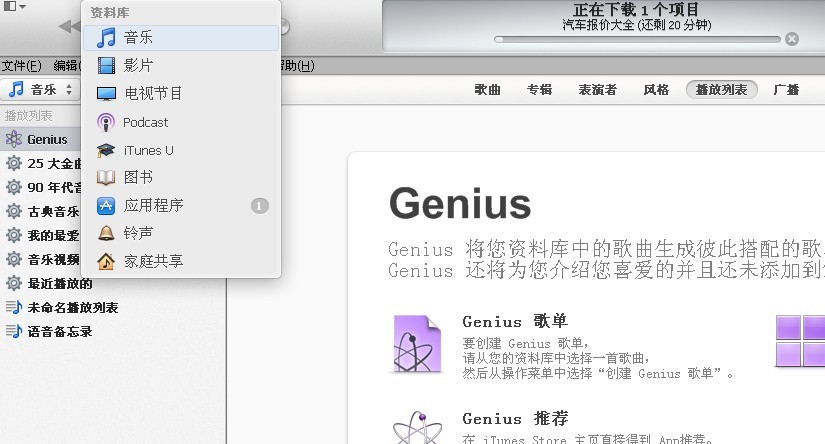Click the open book icon for 图书
The image size is (825, 444).
click(106, 178)
